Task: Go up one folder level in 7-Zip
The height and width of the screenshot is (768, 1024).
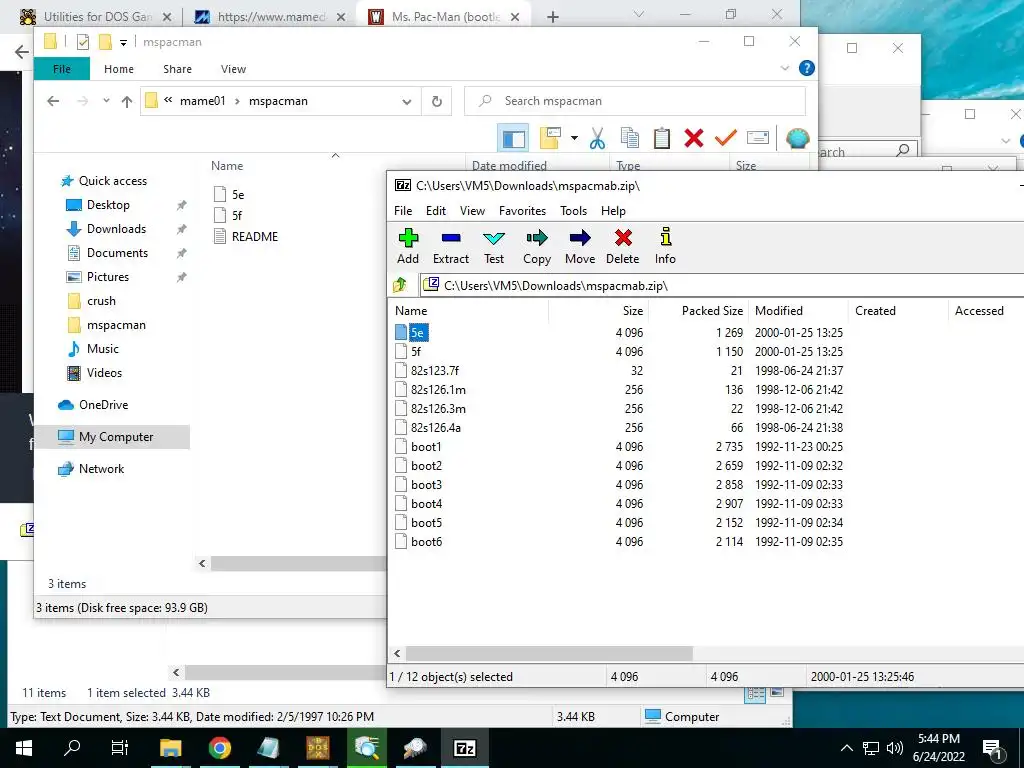Action: (x=400, y=285)
